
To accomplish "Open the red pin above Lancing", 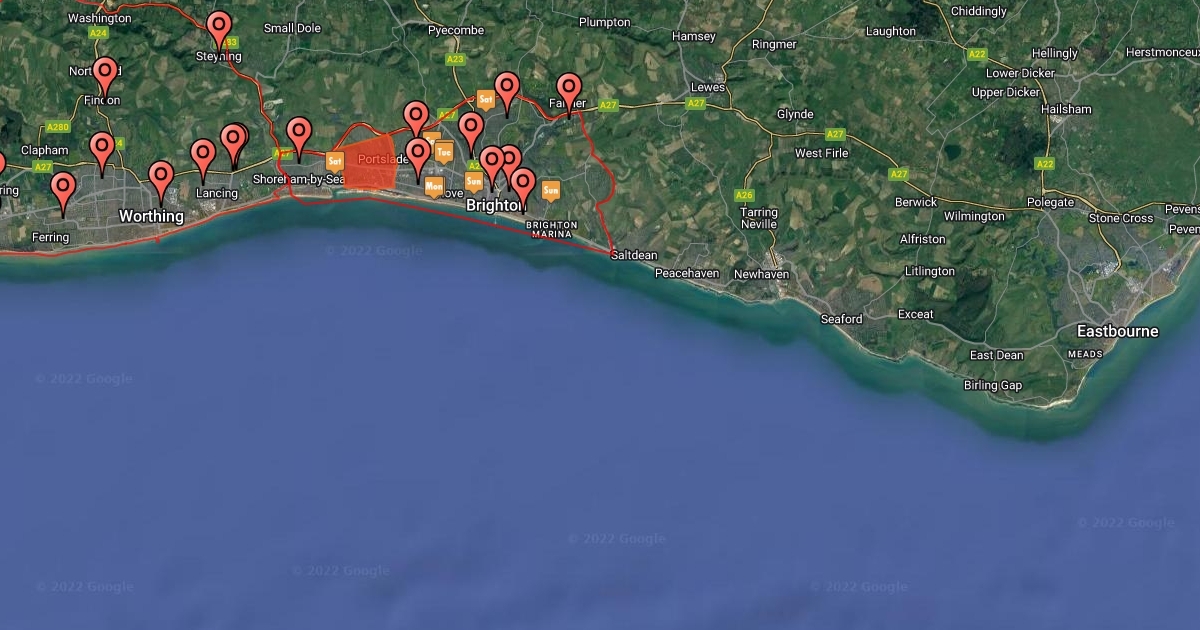I will coord(203,159).
